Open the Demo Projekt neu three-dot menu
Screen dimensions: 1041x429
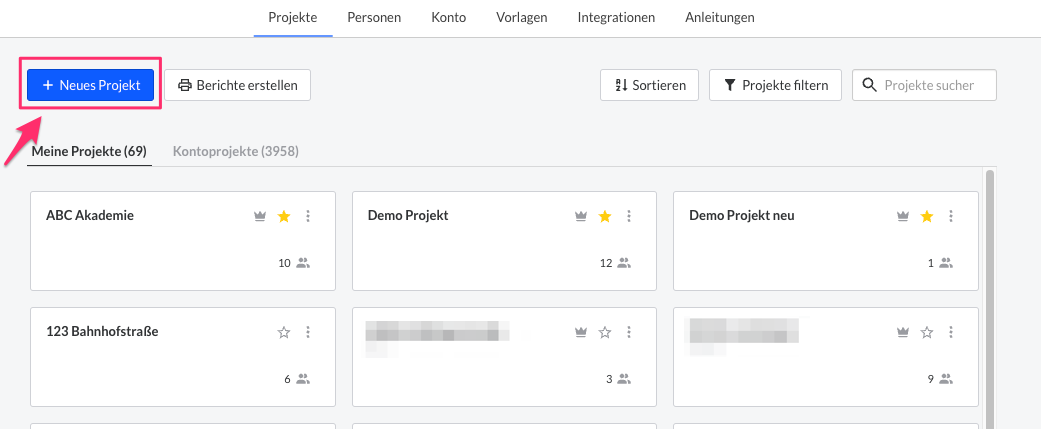[x=951, y=216]
